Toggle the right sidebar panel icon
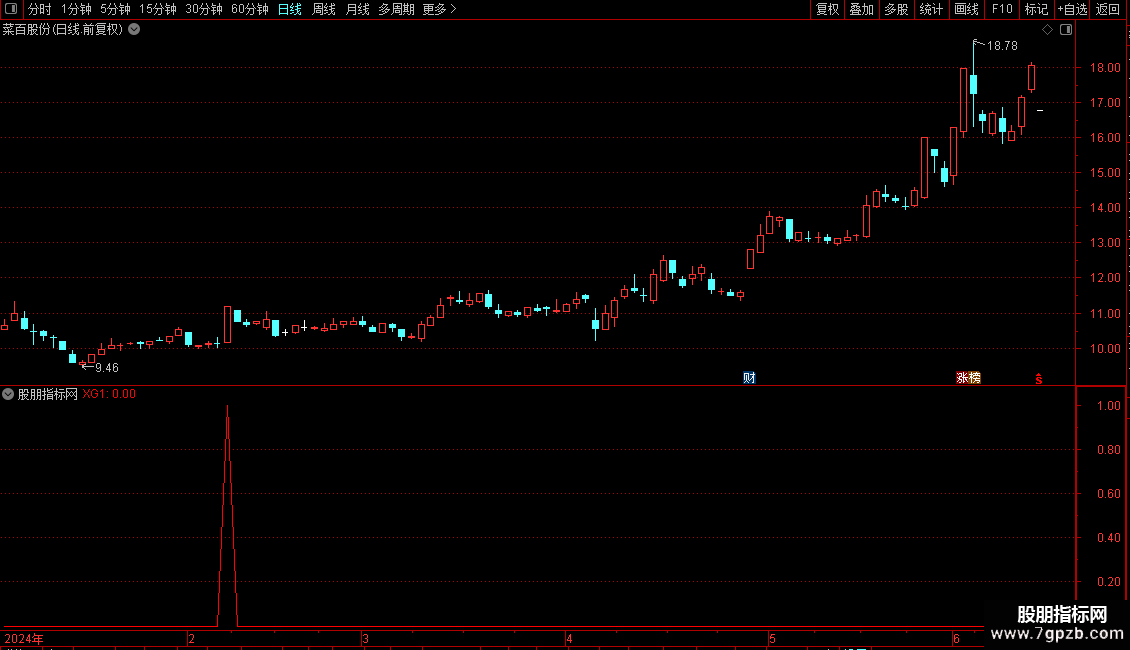Viewport: 1130px width, 650px height. click(1066, 30)
